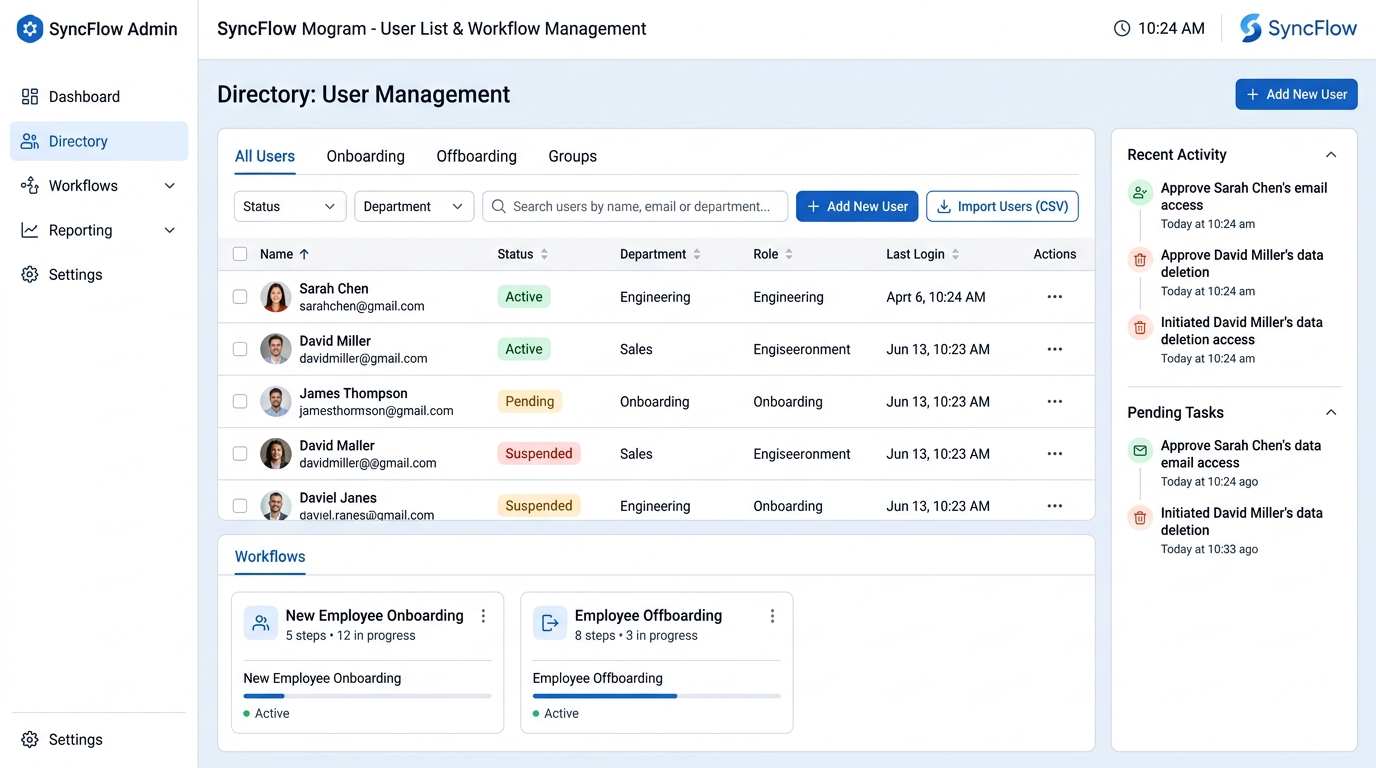Collapse the Pending Tasks section
Image resolution: width=1376 pixels, height=768 pixels.
point(1331,413)
